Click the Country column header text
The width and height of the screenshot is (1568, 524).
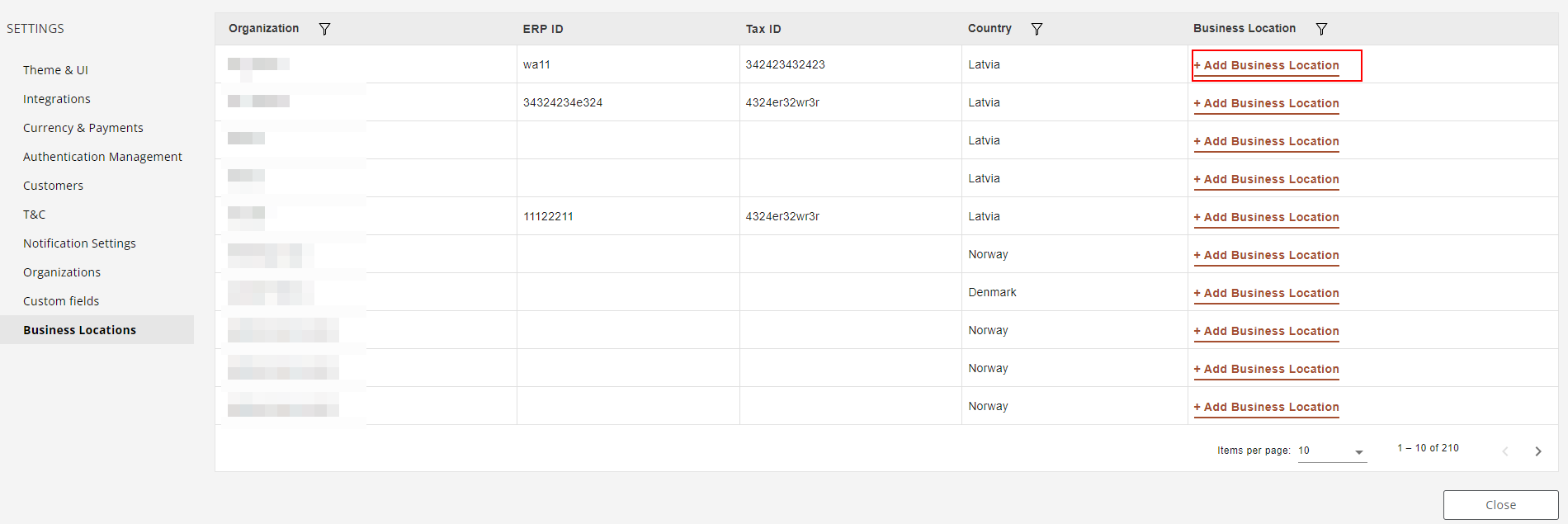(989, 28)
